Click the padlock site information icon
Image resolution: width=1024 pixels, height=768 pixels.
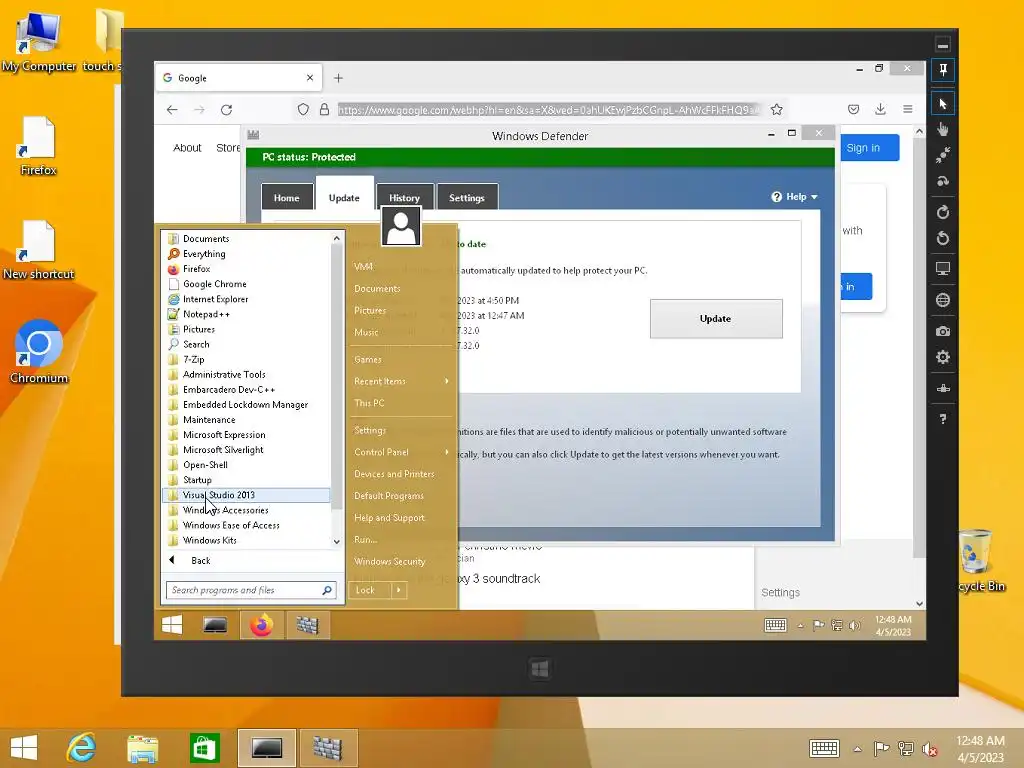(x=325, y=110)
